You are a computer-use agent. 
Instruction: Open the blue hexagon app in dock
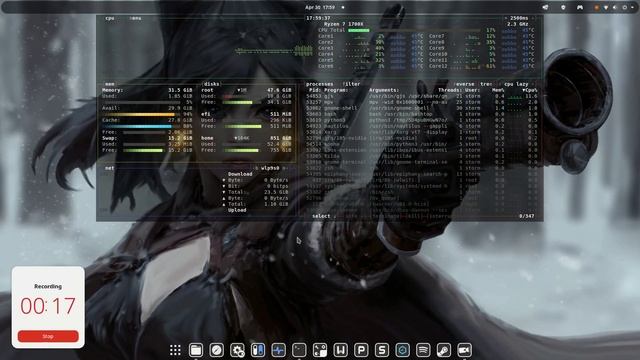coord(402,350)
